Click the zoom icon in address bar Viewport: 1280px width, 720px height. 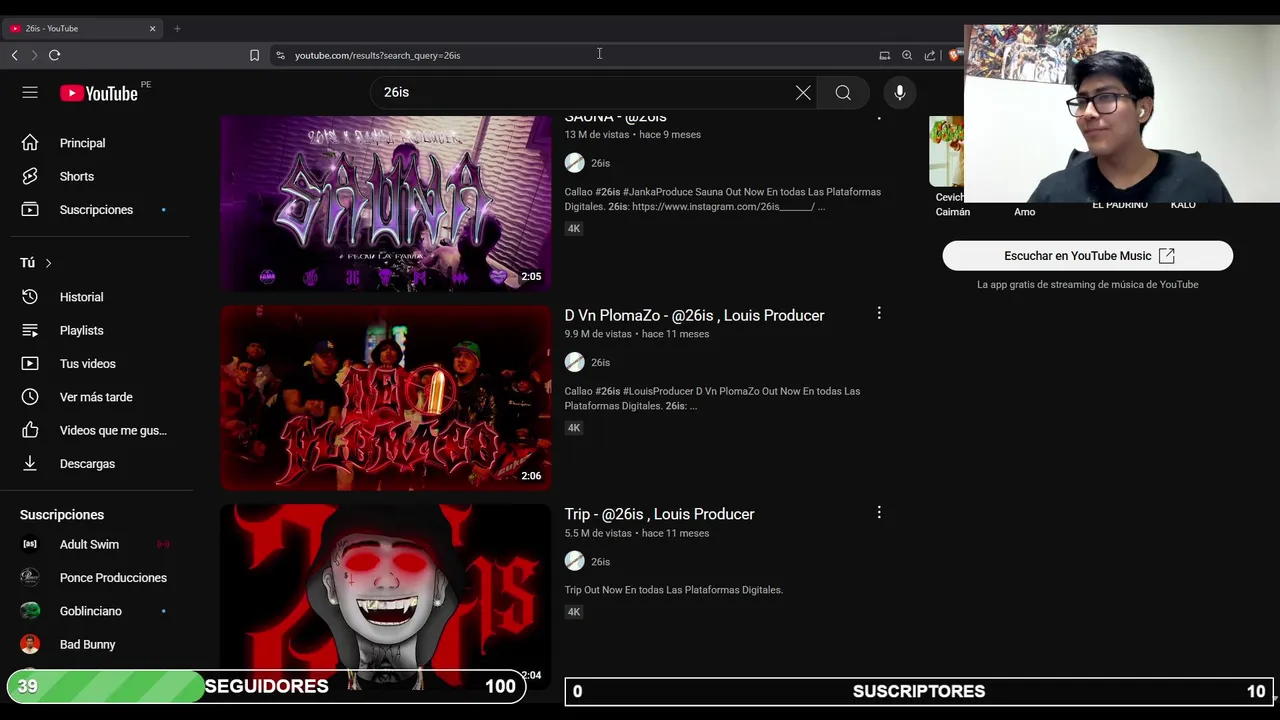[x=907, y=55]
